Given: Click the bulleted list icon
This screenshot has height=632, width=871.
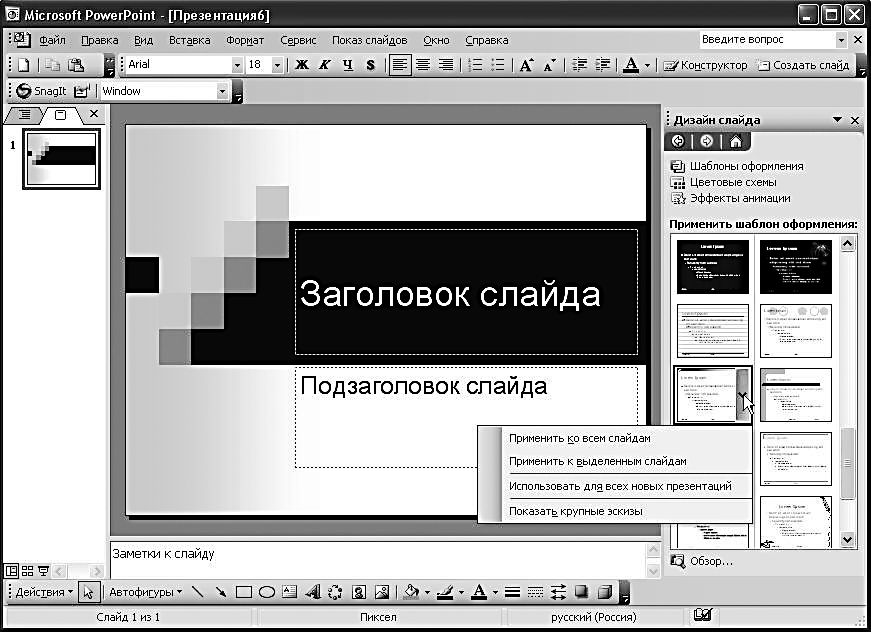Looking at the screenshot, I should [x=498, y=65].
